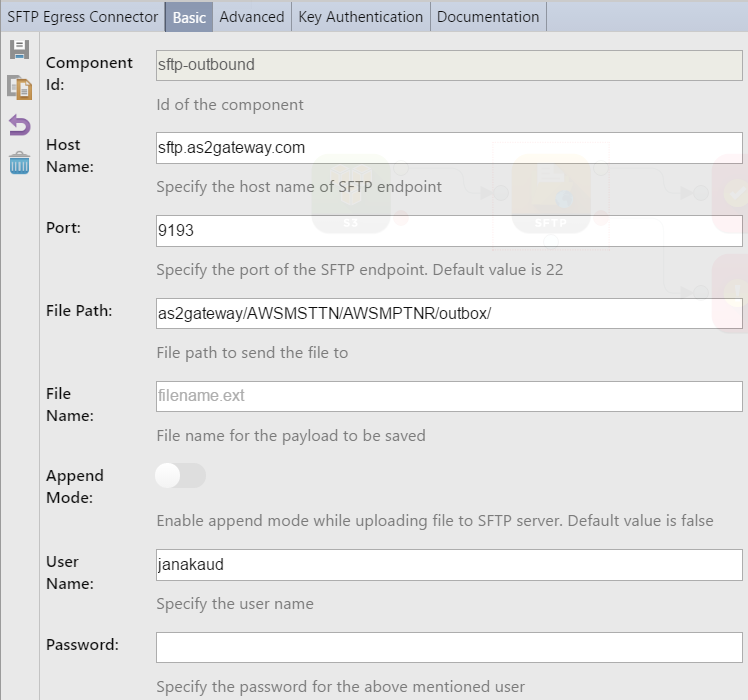Select the Basic tab
Image resolution: width=748 pixels, height=700 pixels.
pos(189,17)
